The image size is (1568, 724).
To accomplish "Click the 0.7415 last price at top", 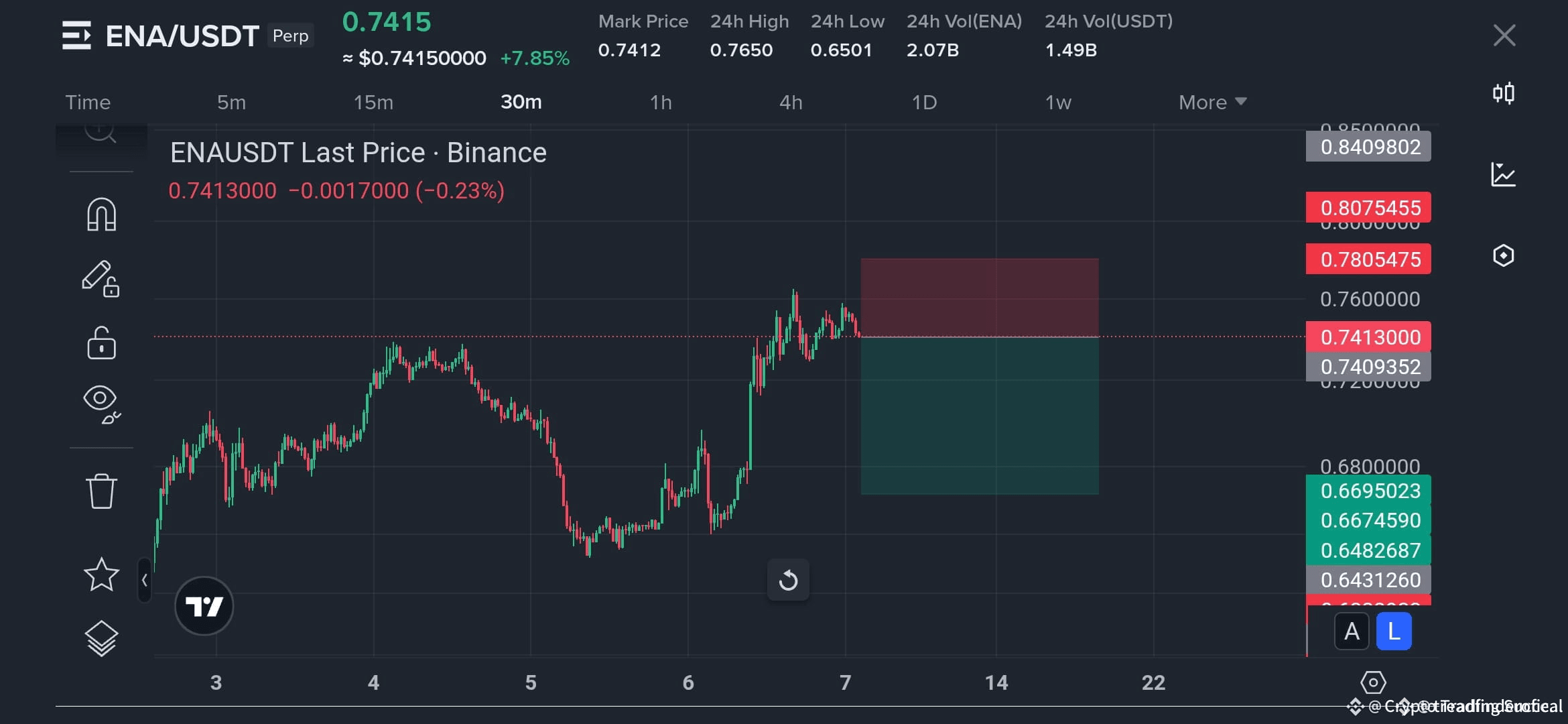I will (387, 22).
